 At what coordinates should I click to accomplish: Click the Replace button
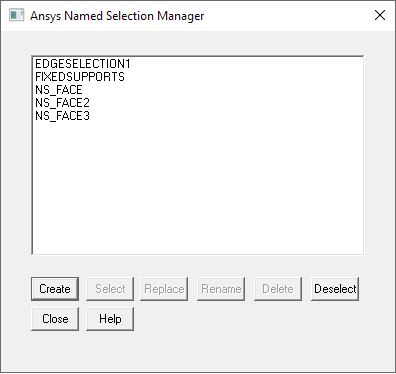(x=164, y=289)
